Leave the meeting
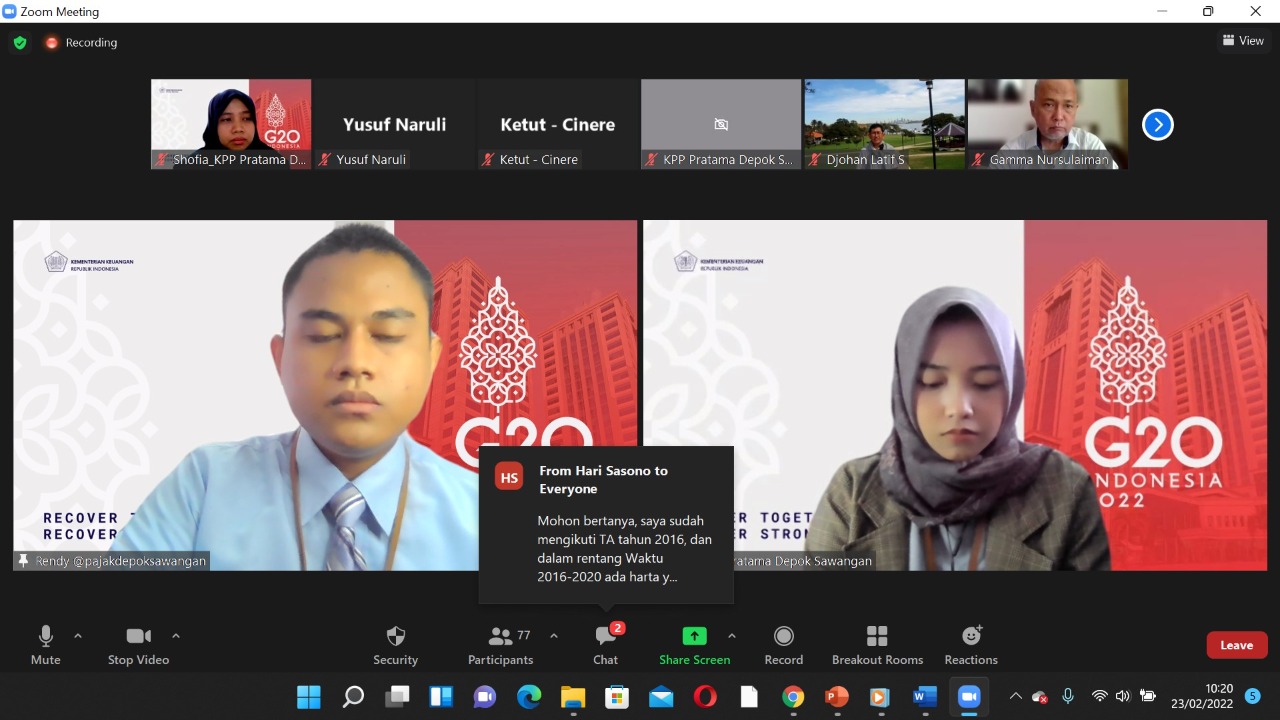The height and width of the screenshot is (720, 1280). [1236, 645]
